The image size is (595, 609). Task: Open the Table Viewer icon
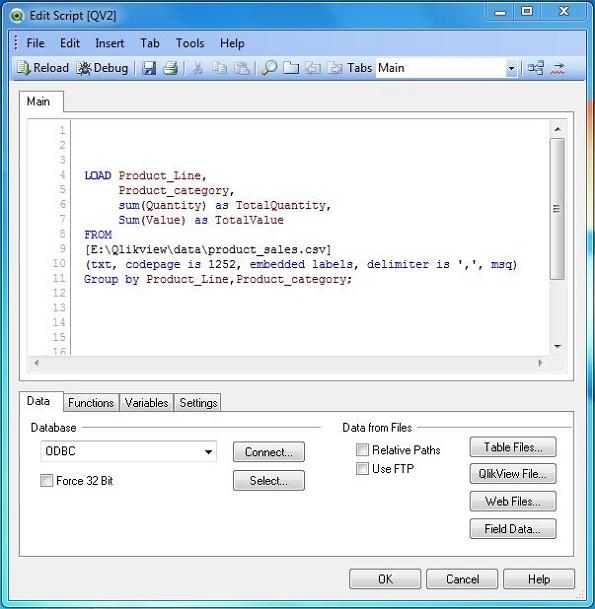coord(536,68)
